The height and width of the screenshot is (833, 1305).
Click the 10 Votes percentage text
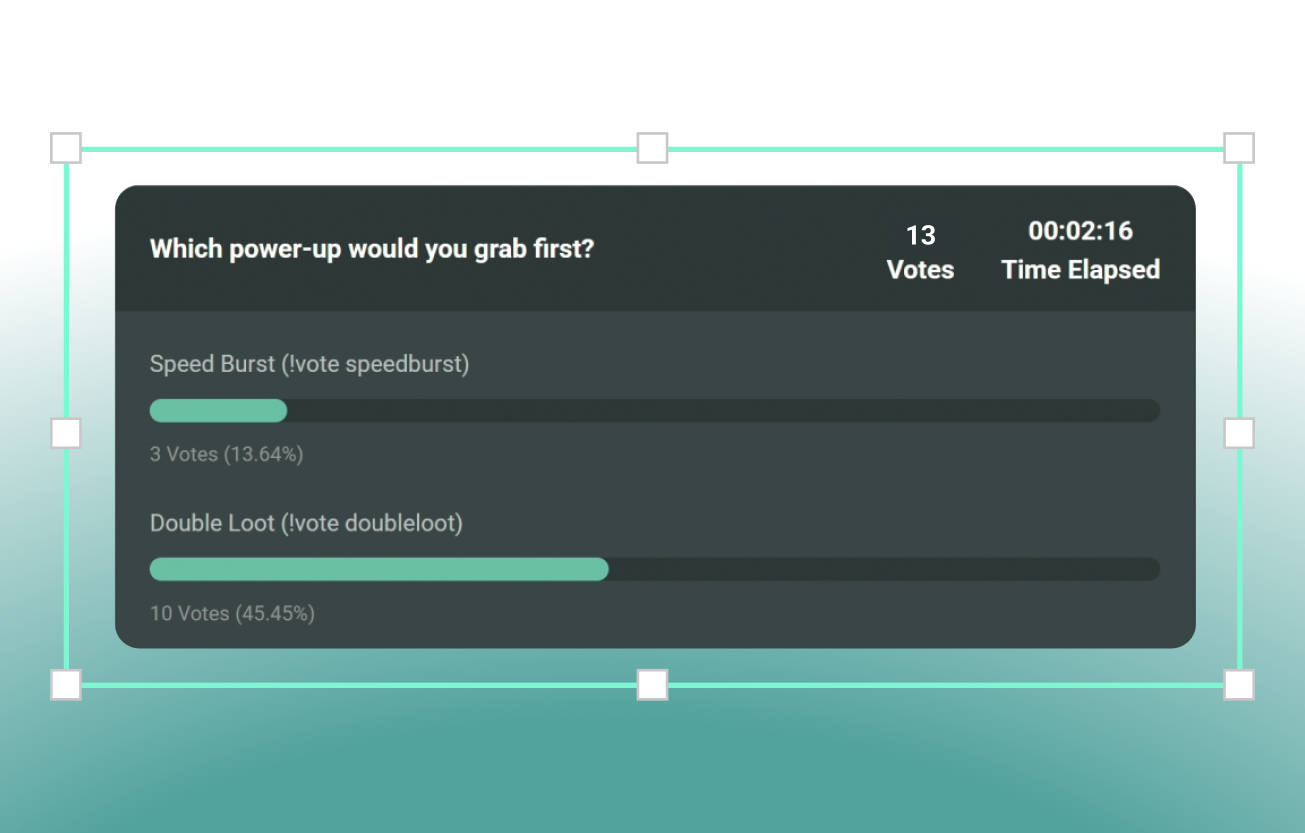coord(232,613)
